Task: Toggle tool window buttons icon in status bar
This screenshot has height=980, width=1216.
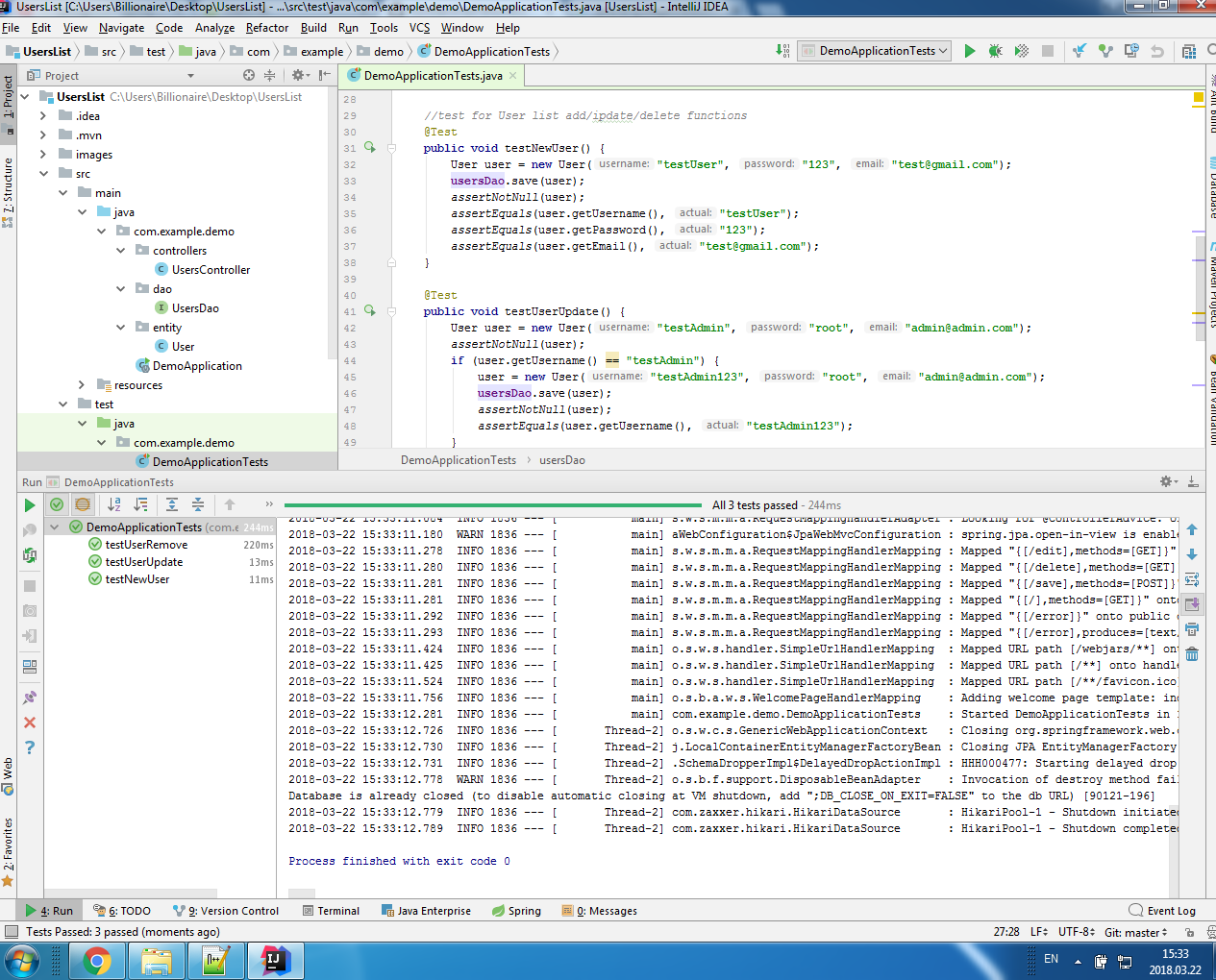Action: point(12,932)
